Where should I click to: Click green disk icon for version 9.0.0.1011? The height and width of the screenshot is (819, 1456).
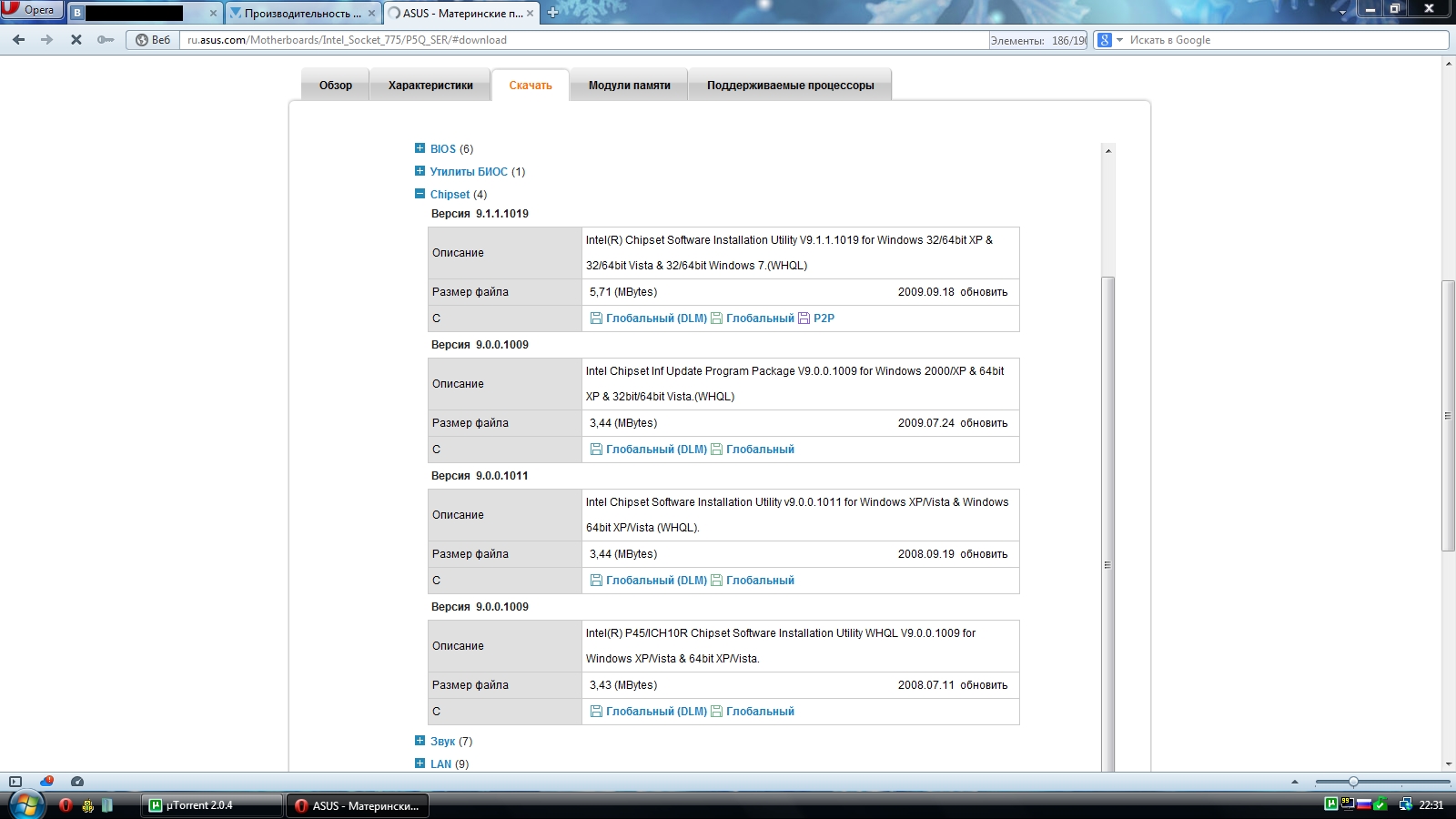tap(716, 581)
